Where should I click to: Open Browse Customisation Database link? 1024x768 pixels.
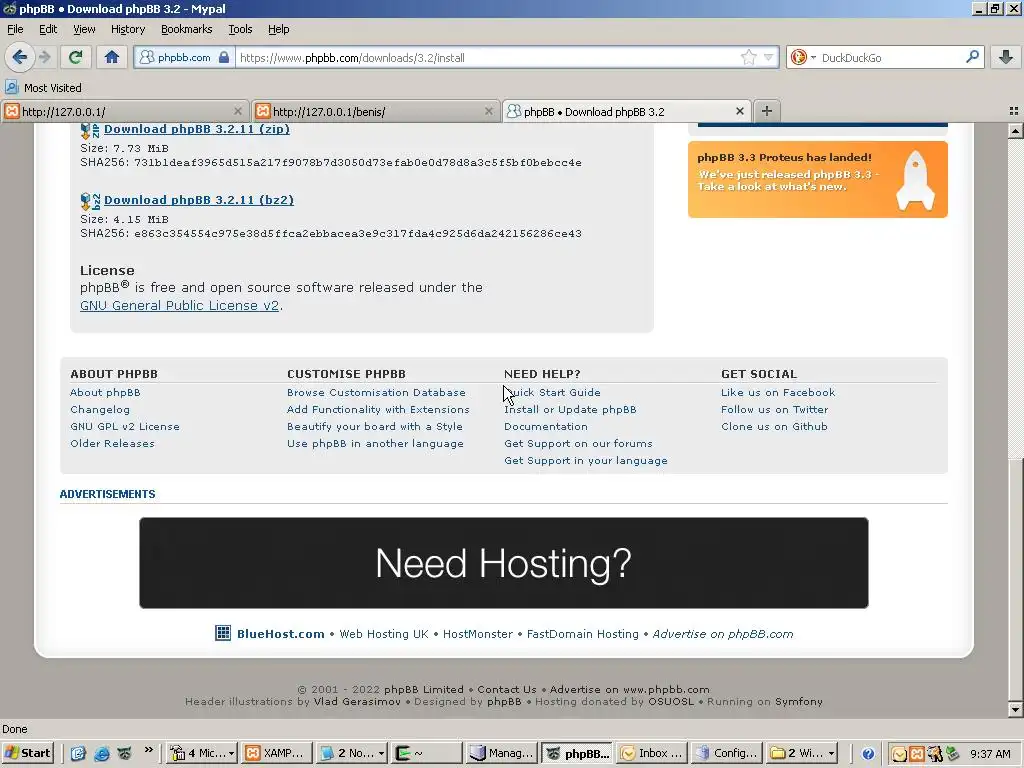(376, 392)
